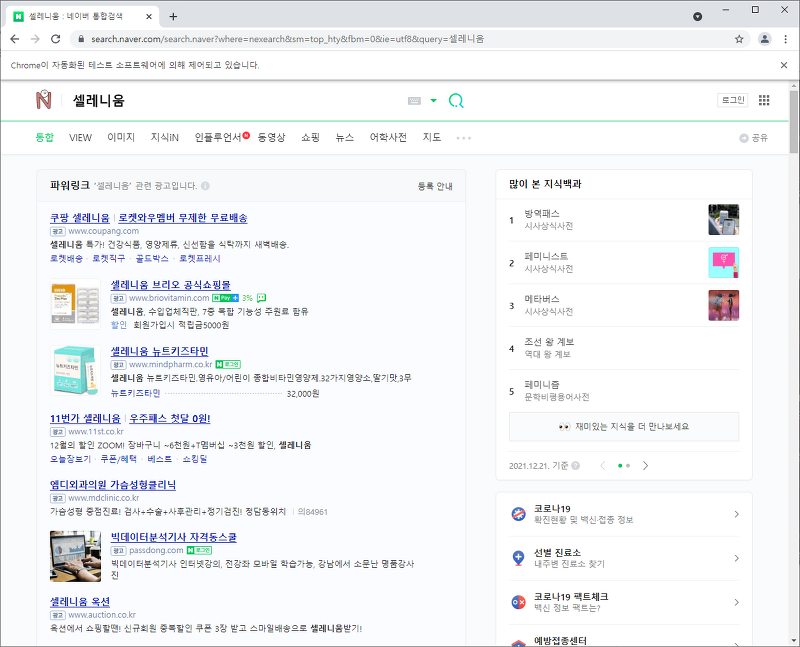
Task: Go to previous 지식백과 page arrow
Action: (x=603, y=466)
